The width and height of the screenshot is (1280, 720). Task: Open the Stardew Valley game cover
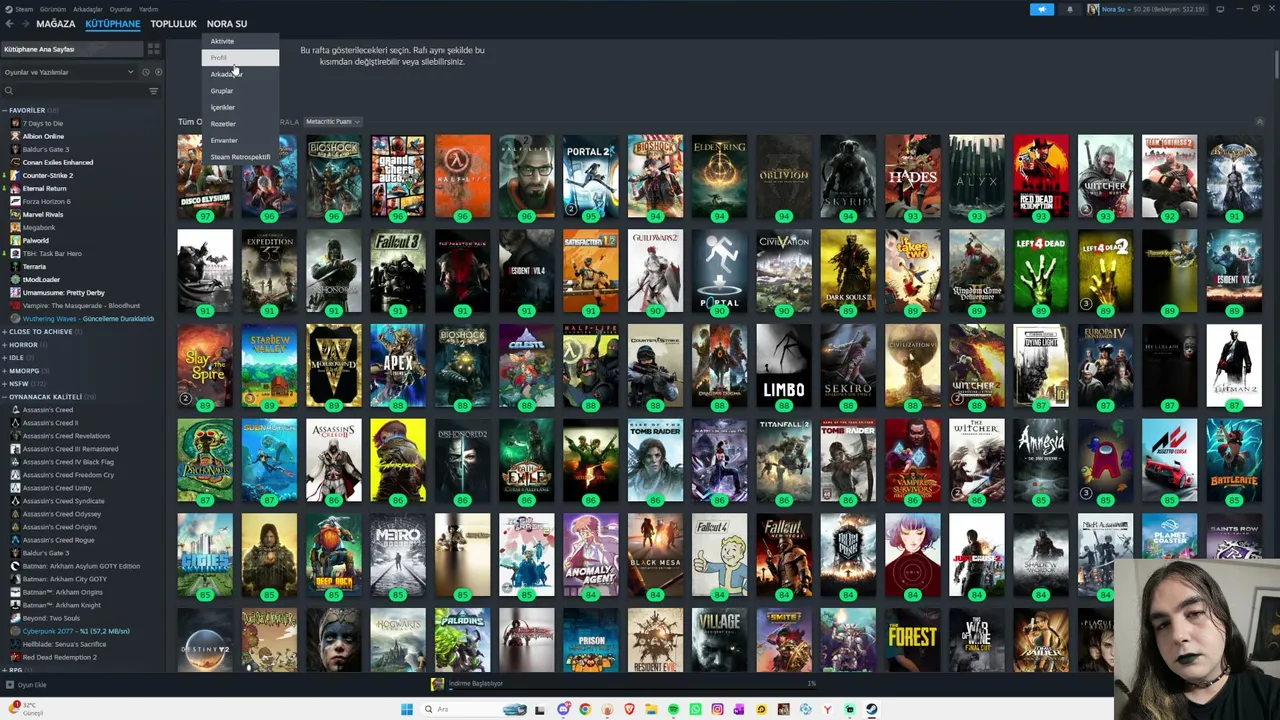pyautogui.click(x=269, y=366)
